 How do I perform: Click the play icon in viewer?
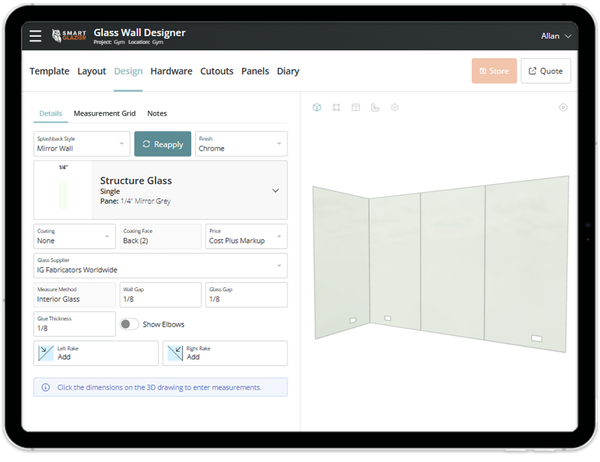(x=563, y=108)
